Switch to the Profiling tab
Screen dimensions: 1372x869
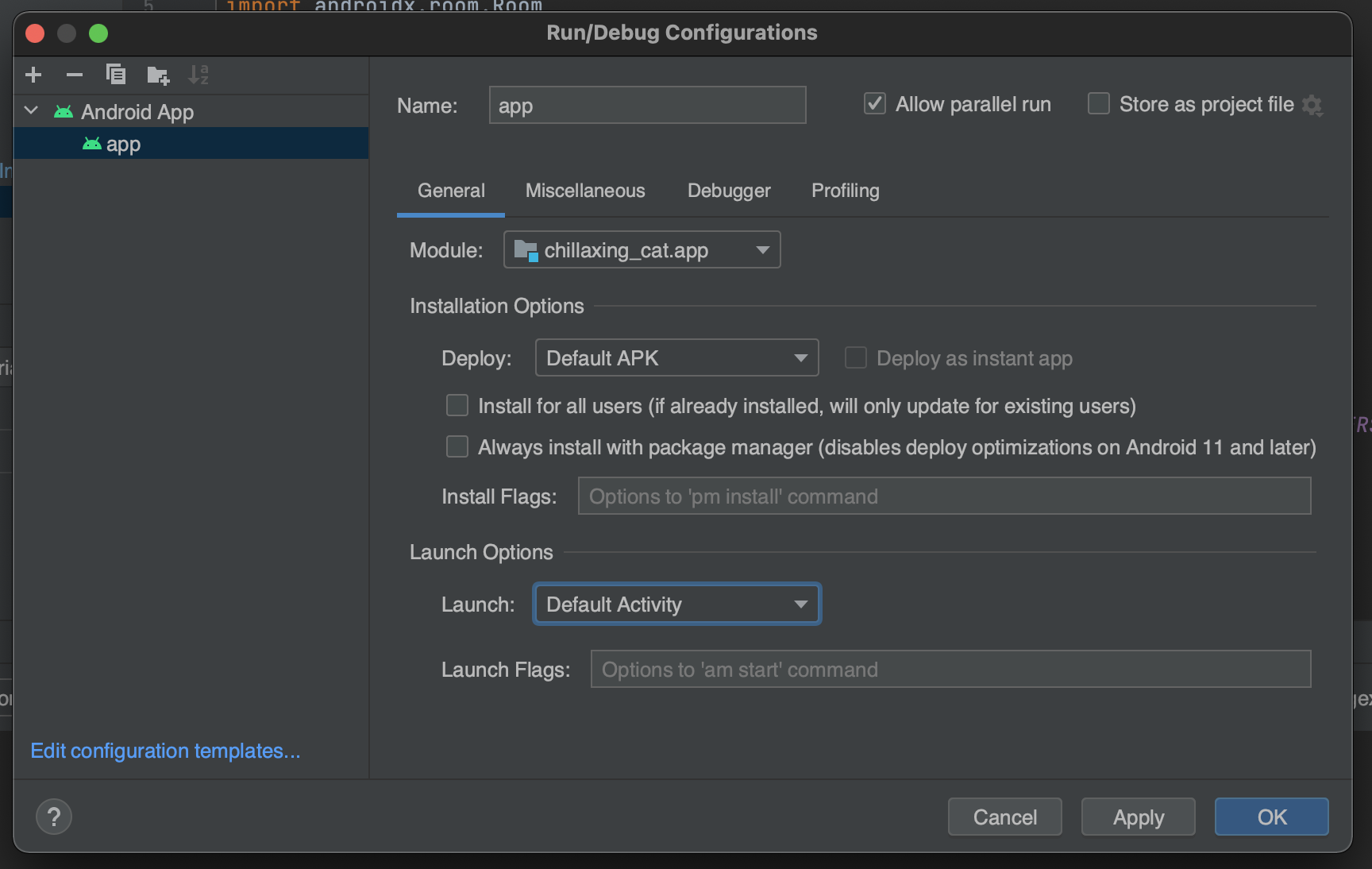(x=845, y=191)
